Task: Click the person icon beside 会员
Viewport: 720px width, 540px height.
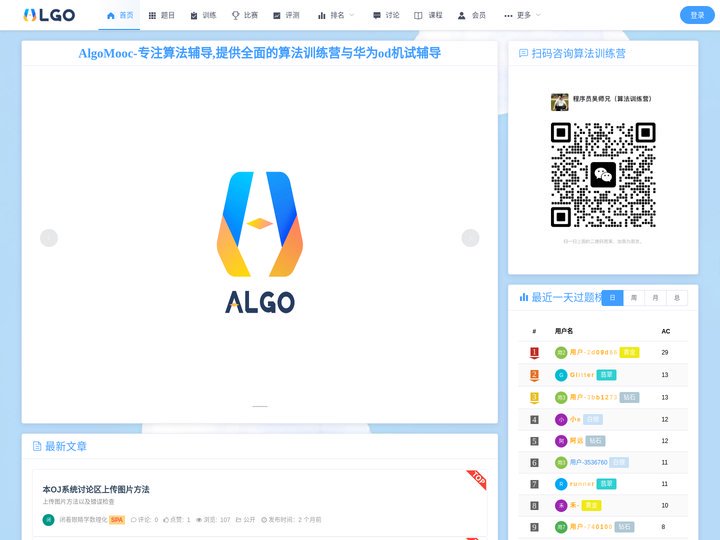Action: pyautogui.click(x=461, y=16)
